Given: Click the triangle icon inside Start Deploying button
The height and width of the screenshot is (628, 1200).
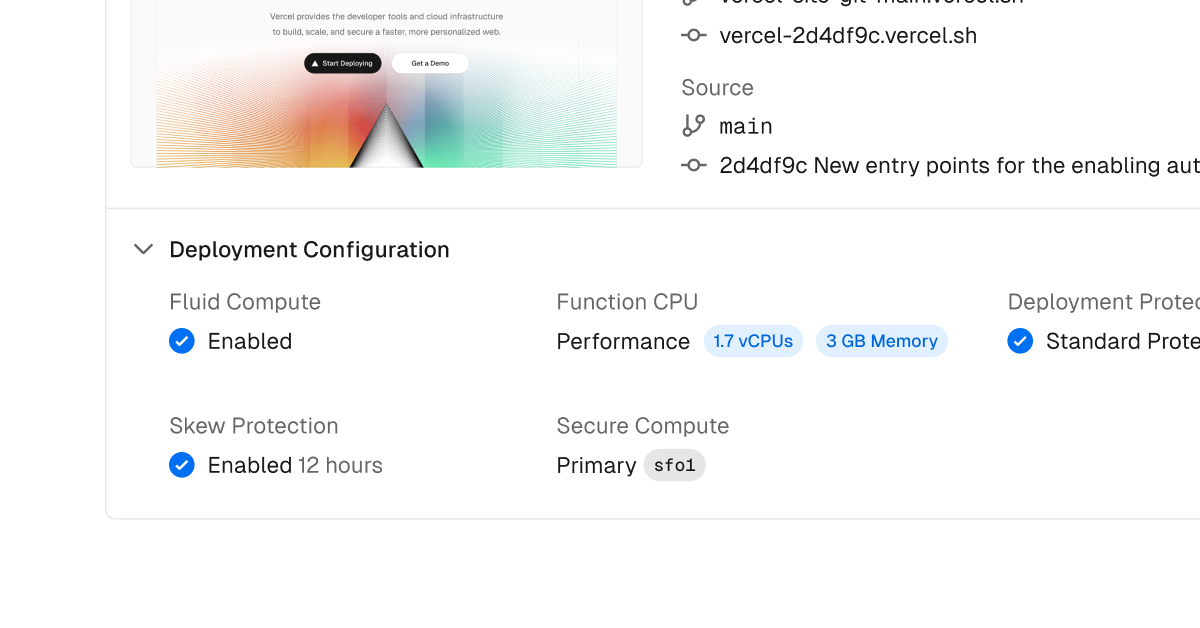Looking at the screenshot, I should coord(313,63).
